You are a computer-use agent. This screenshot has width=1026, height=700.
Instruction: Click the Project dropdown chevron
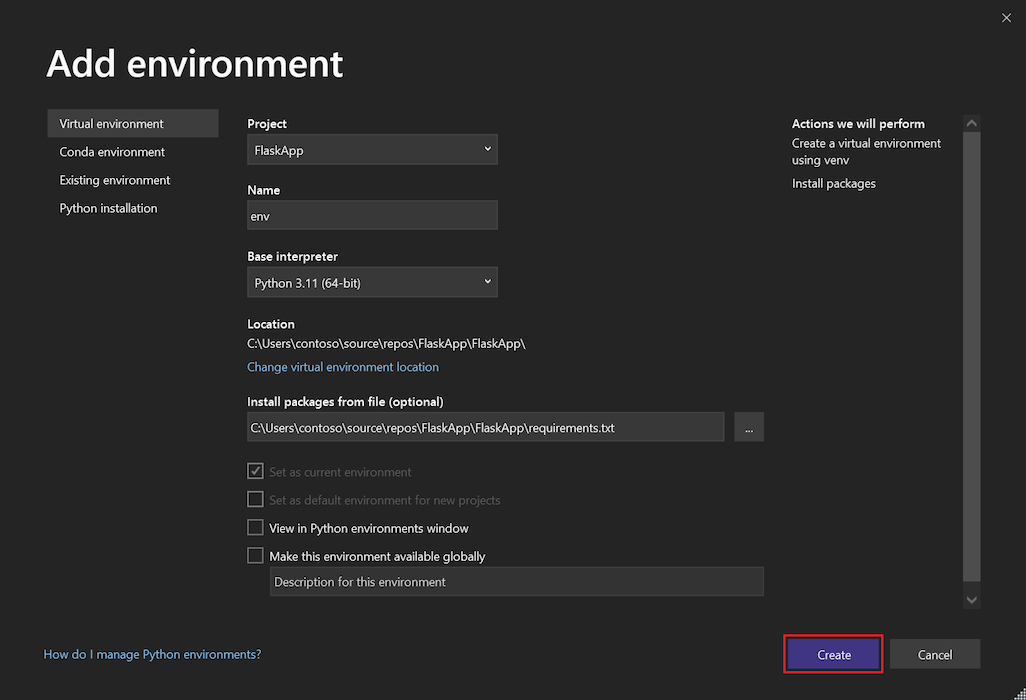coord(487,148)
